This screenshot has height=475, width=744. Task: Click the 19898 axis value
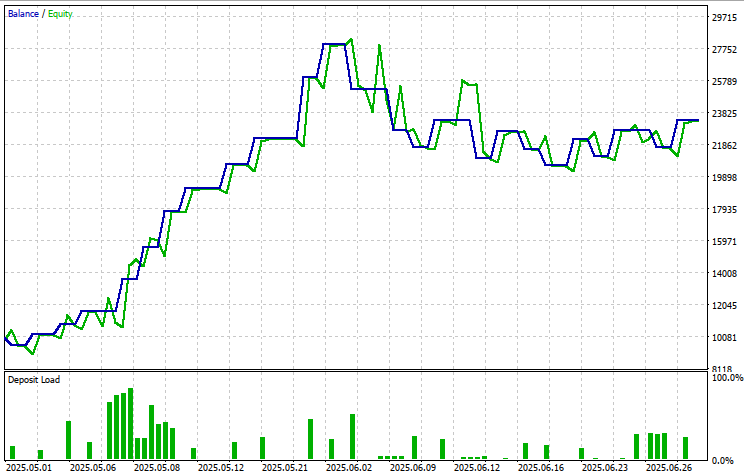pos(725,177)
